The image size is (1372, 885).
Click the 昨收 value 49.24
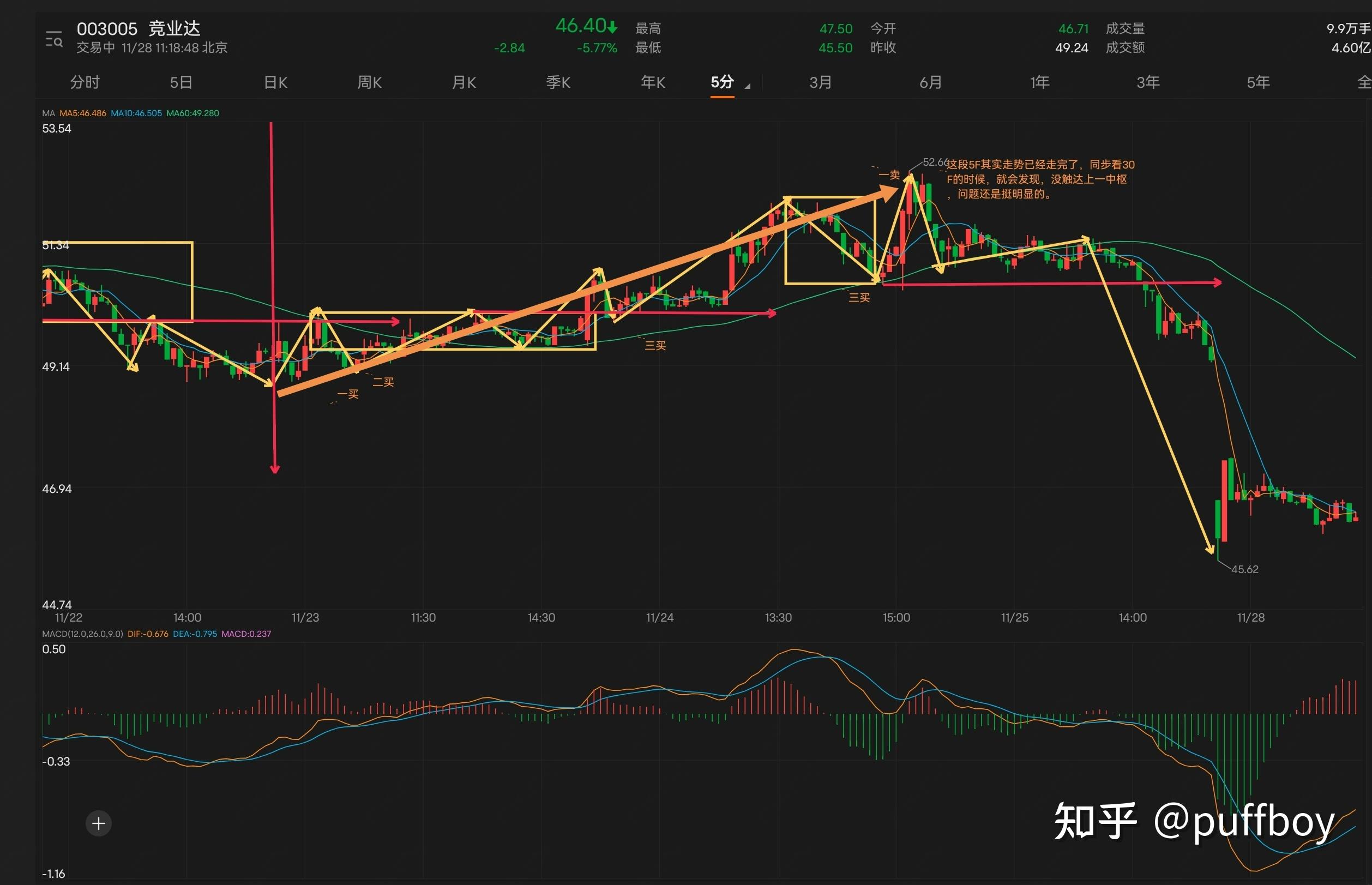pos(1072,47)
